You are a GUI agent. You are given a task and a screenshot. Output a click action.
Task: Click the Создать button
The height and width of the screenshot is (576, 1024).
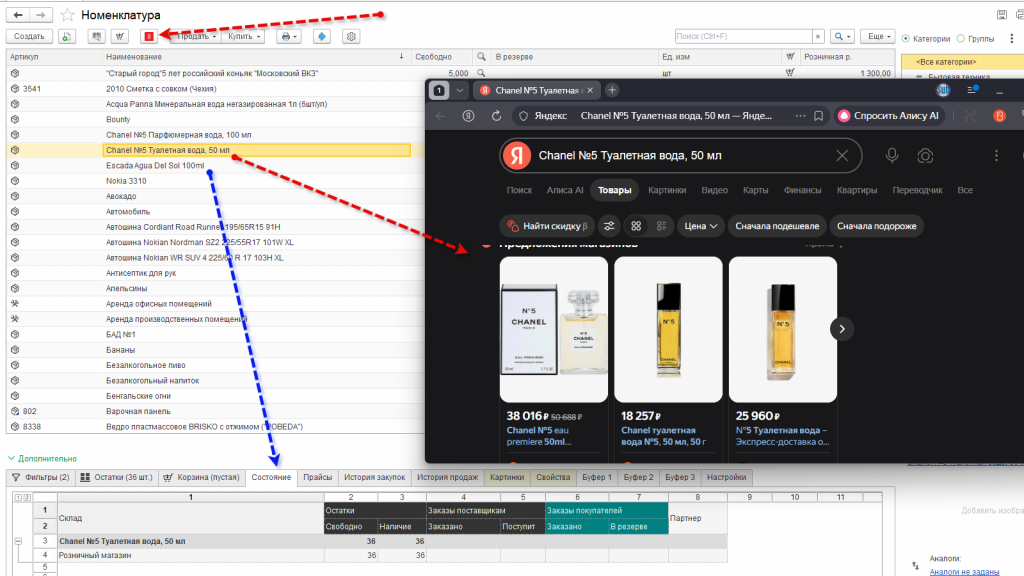[x=29, y=37]
